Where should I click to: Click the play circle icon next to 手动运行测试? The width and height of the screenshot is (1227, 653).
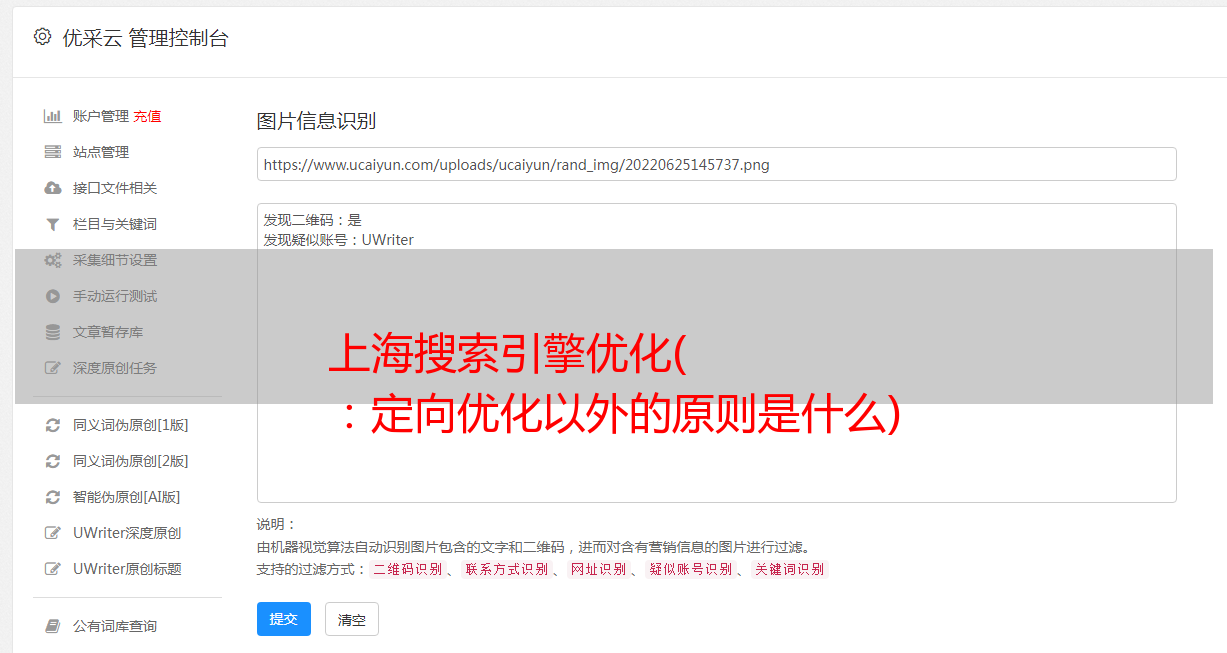tap(53, 296)
